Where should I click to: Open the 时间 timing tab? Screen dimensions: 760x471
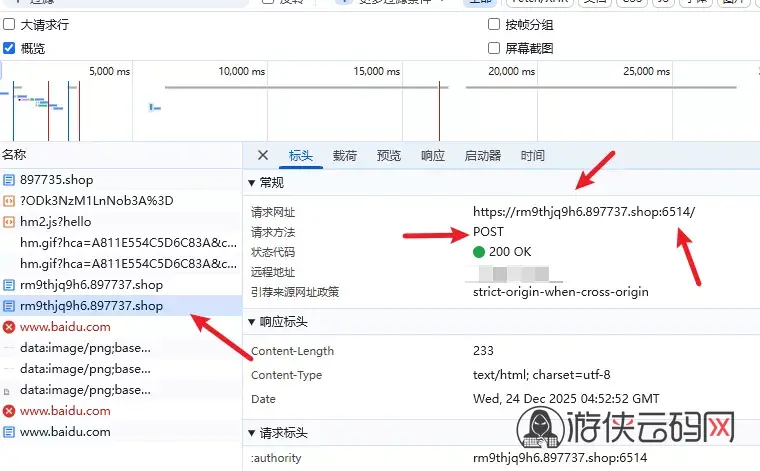click(532, 156)
